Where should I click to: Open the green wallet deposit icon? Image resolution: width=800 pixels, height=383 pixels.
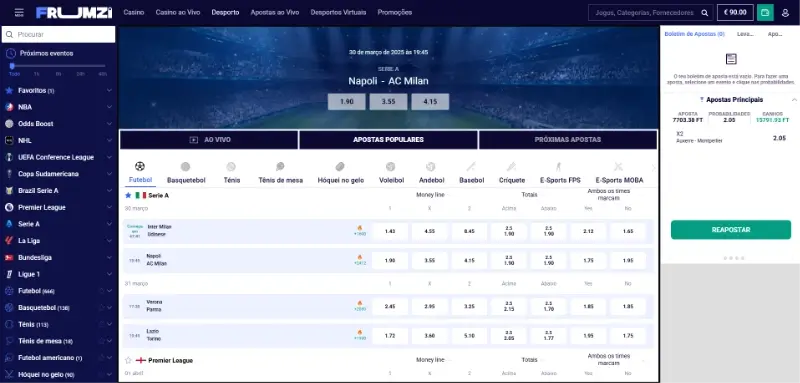click(765, 12)
